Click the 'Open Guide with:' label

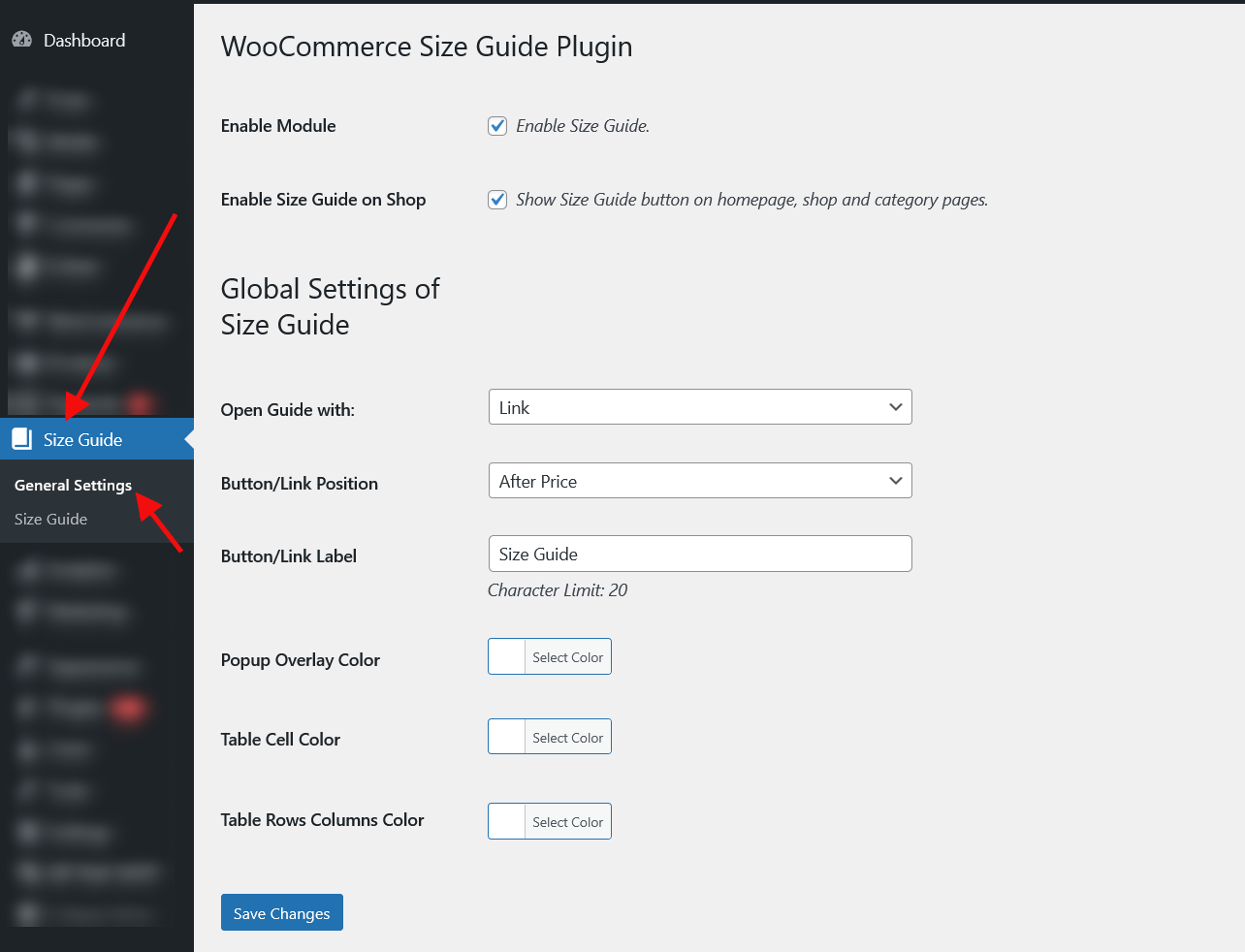point(288,410)
